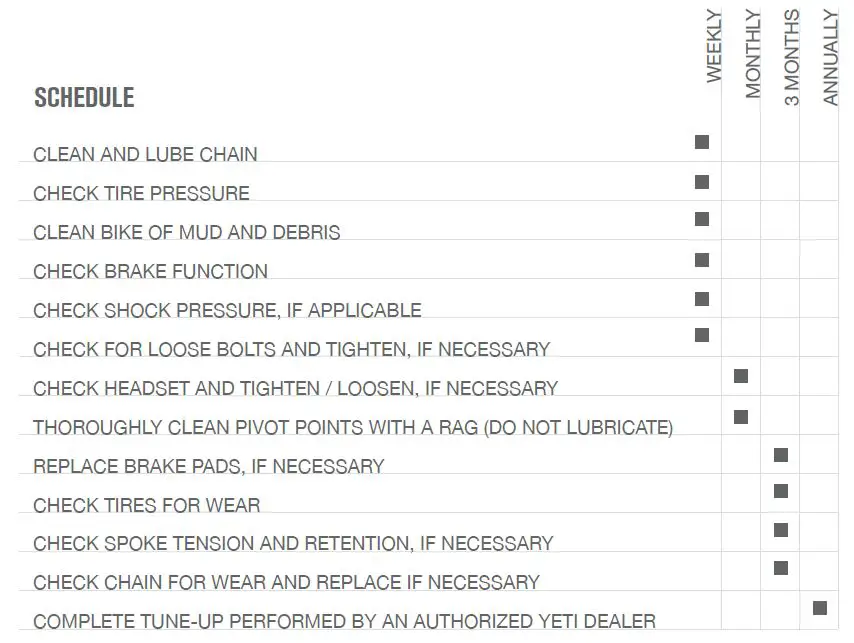
Task: Click the ANNUALLY column header
Action: (x=831, y=57)
